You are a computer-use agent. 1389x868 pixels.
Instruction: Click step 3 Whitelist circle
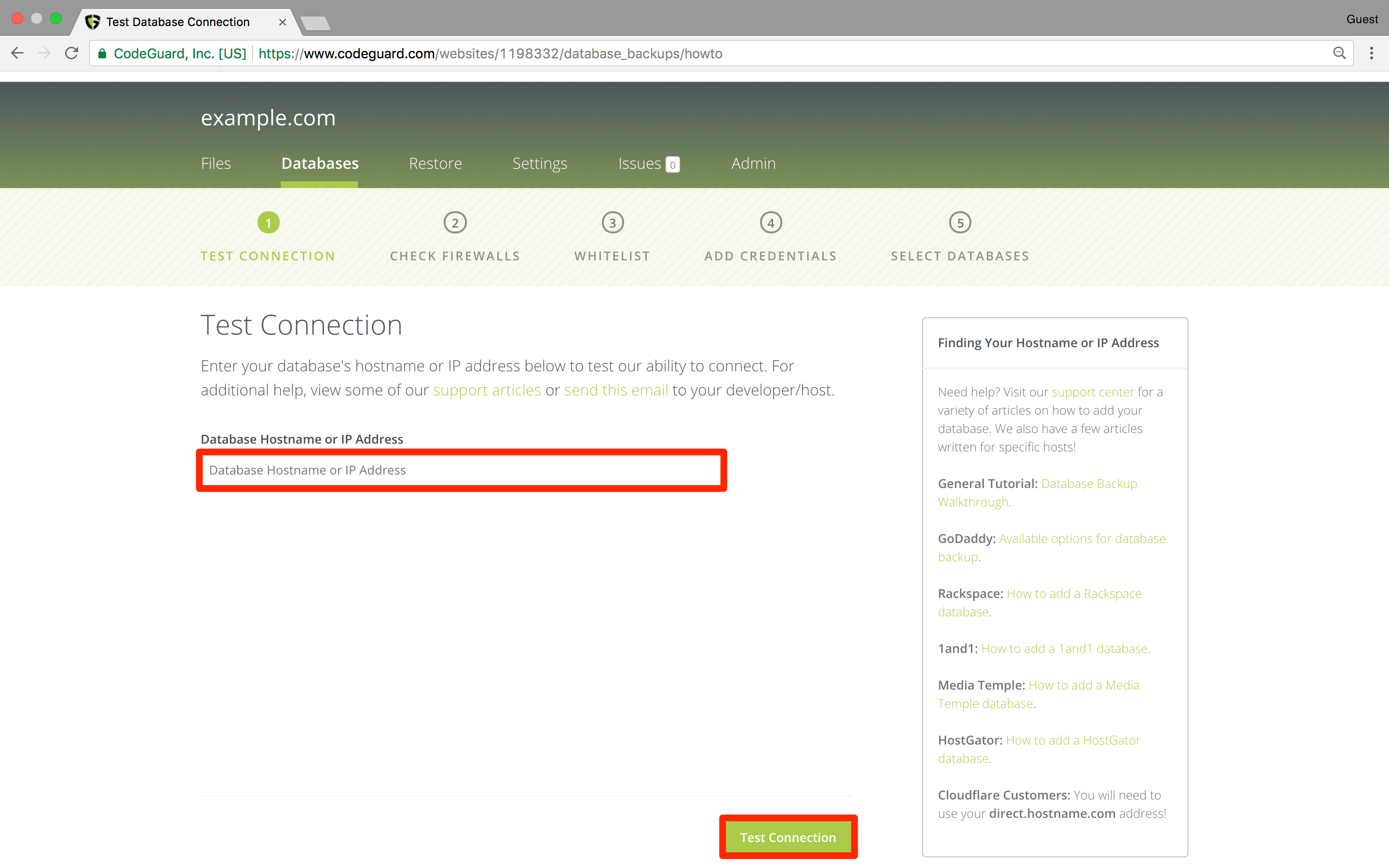613,223
